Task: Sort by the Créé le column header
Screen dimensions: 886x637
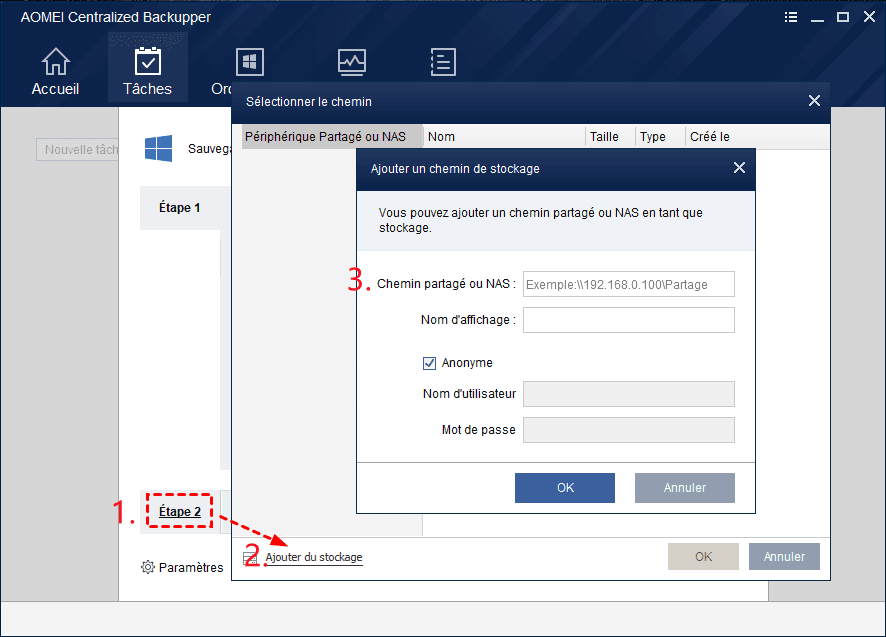Action: [757, 137]
